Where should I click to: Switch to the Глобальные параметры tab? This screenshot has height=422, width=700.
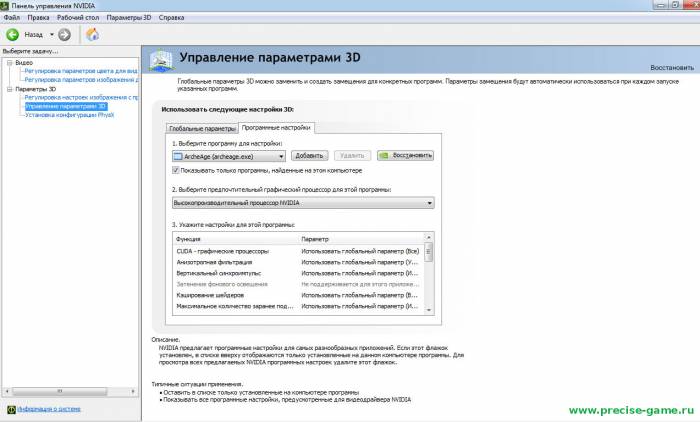click(201, 128)
